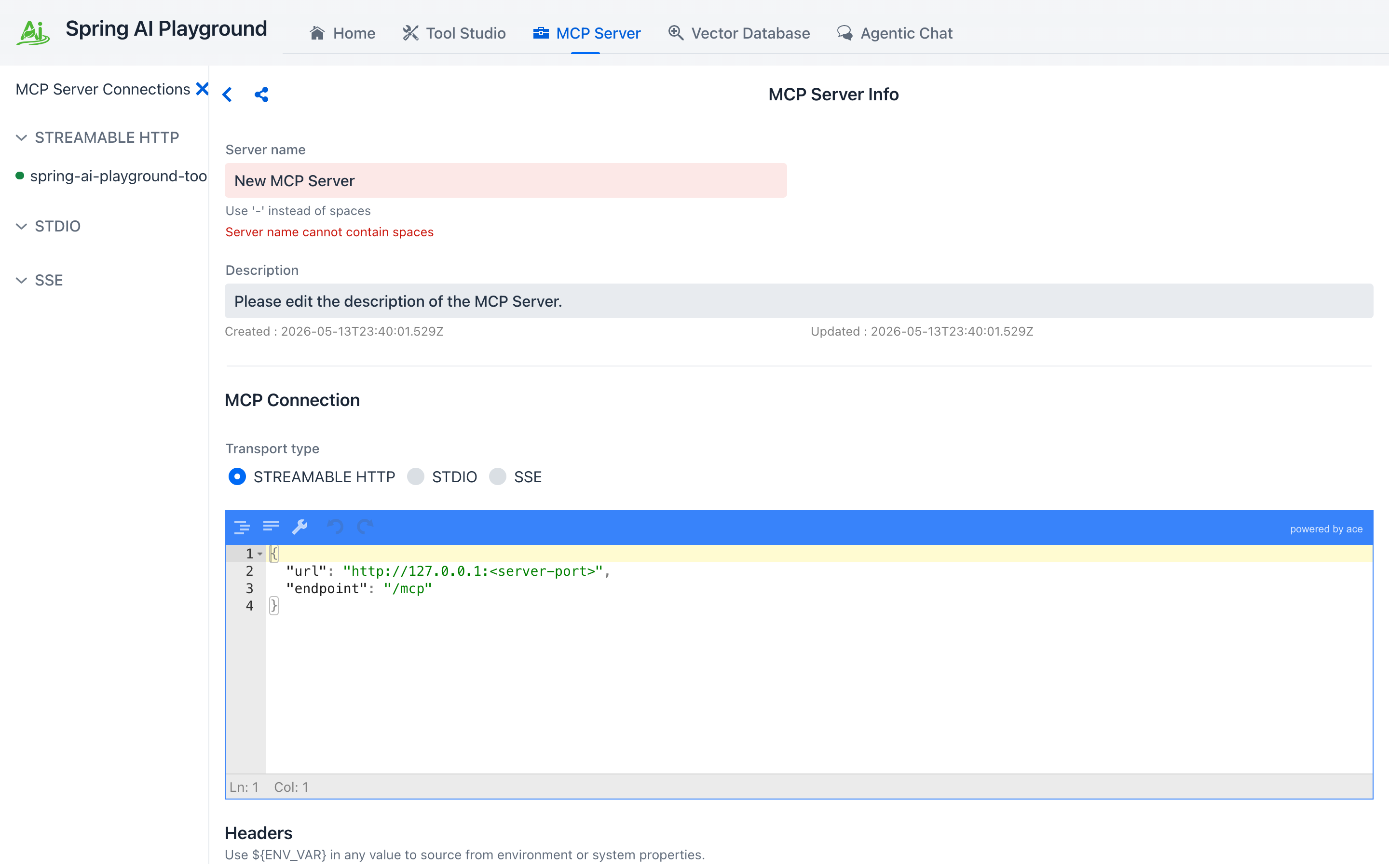Click the Ln: 1 status bar entry
The width and height of the screenshot is (1389, 868).
[x=244, y=787]
